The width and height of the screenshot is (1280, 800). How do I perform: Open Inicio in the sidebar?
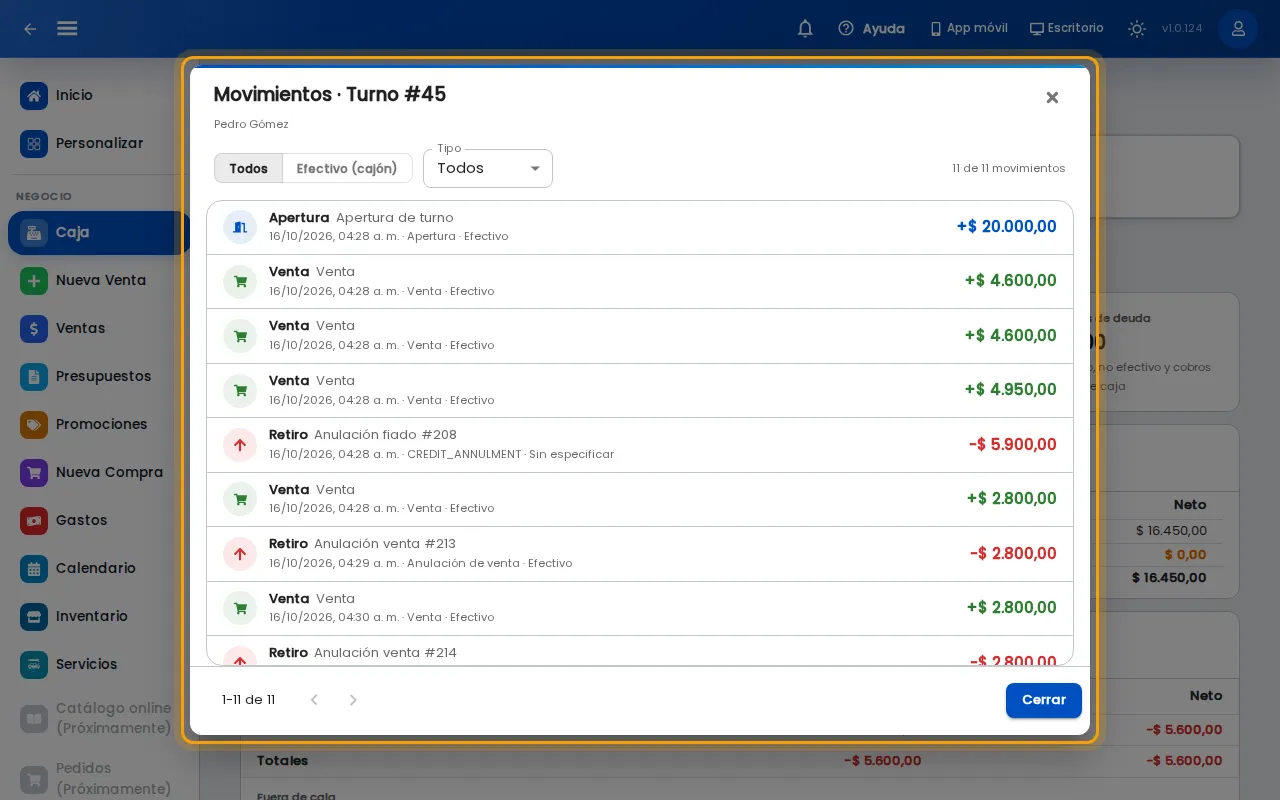[x=98, y=95]
